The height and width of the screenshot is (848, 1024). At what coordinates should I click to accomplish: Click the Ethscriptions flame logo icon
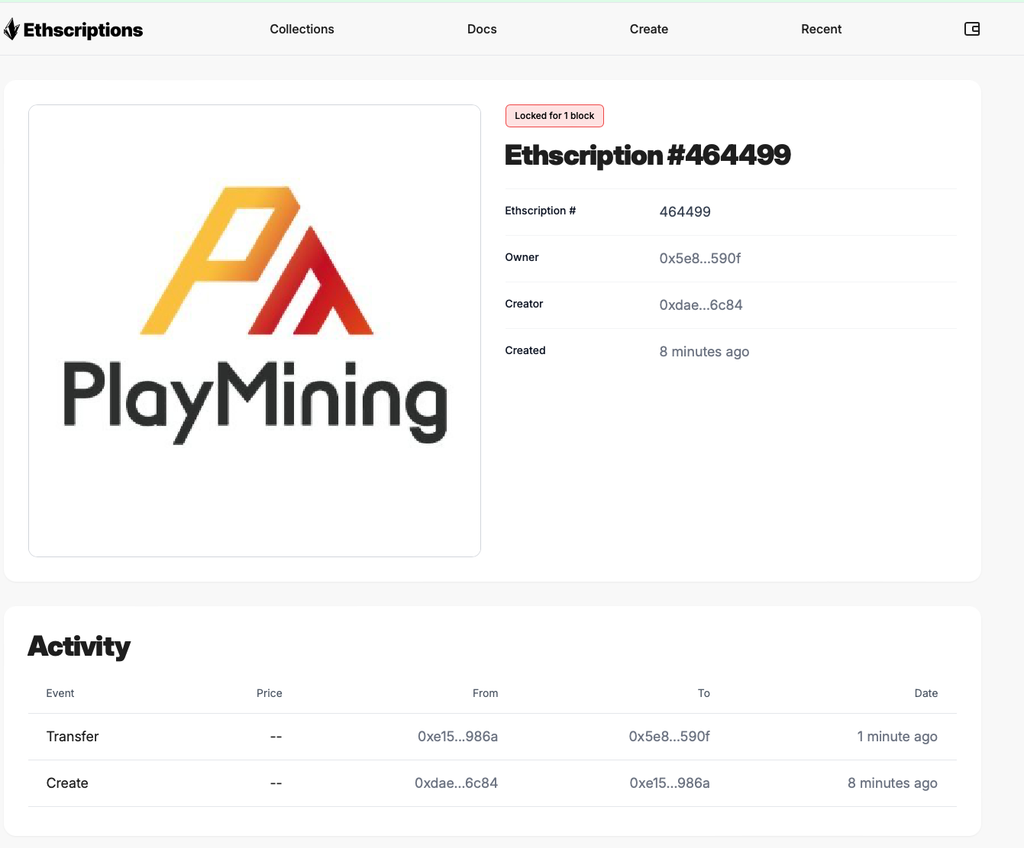(x=12, y=29)
